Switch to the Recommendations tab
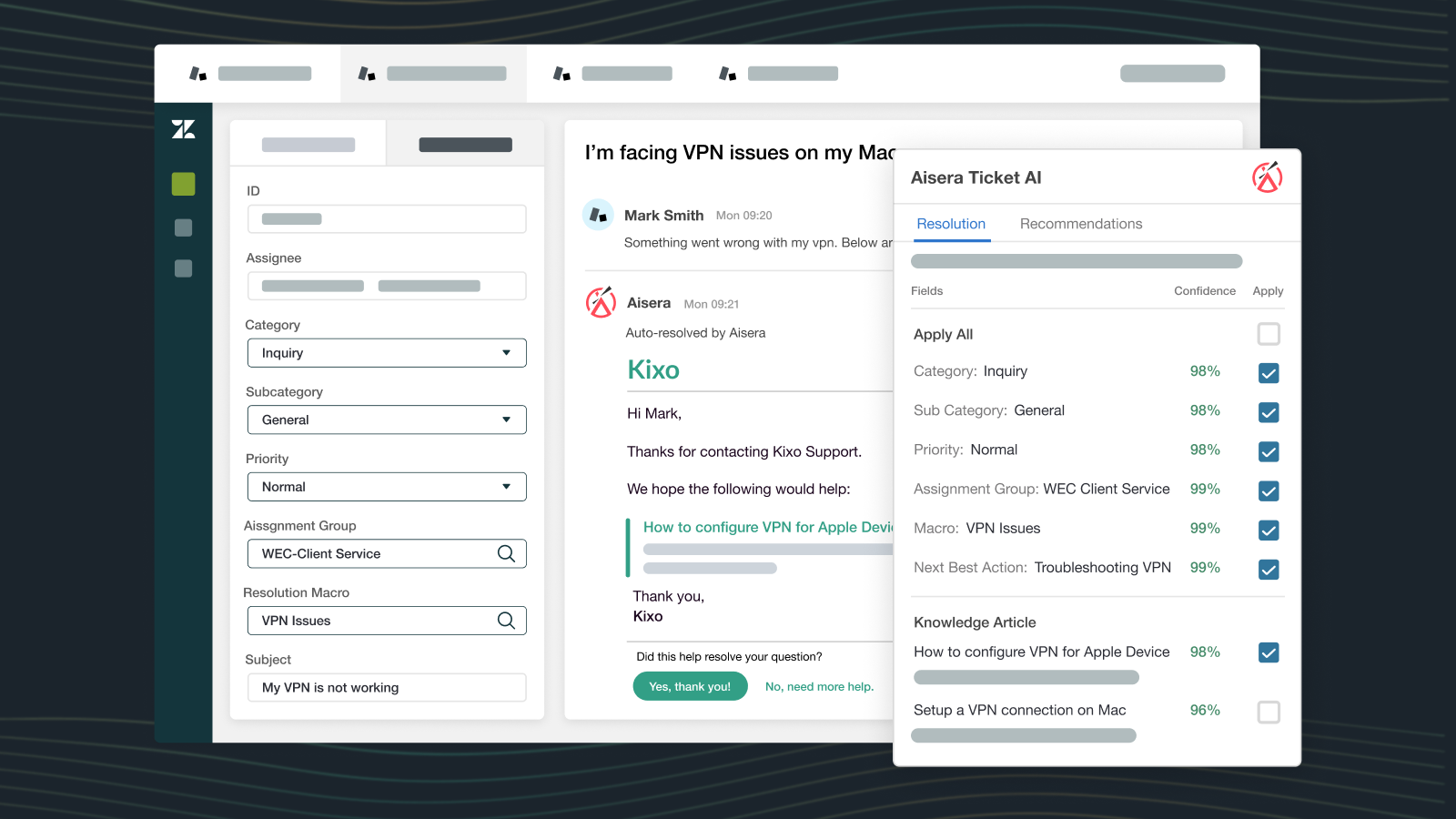Viewport: 1456px width, 819px height. 1080,224
